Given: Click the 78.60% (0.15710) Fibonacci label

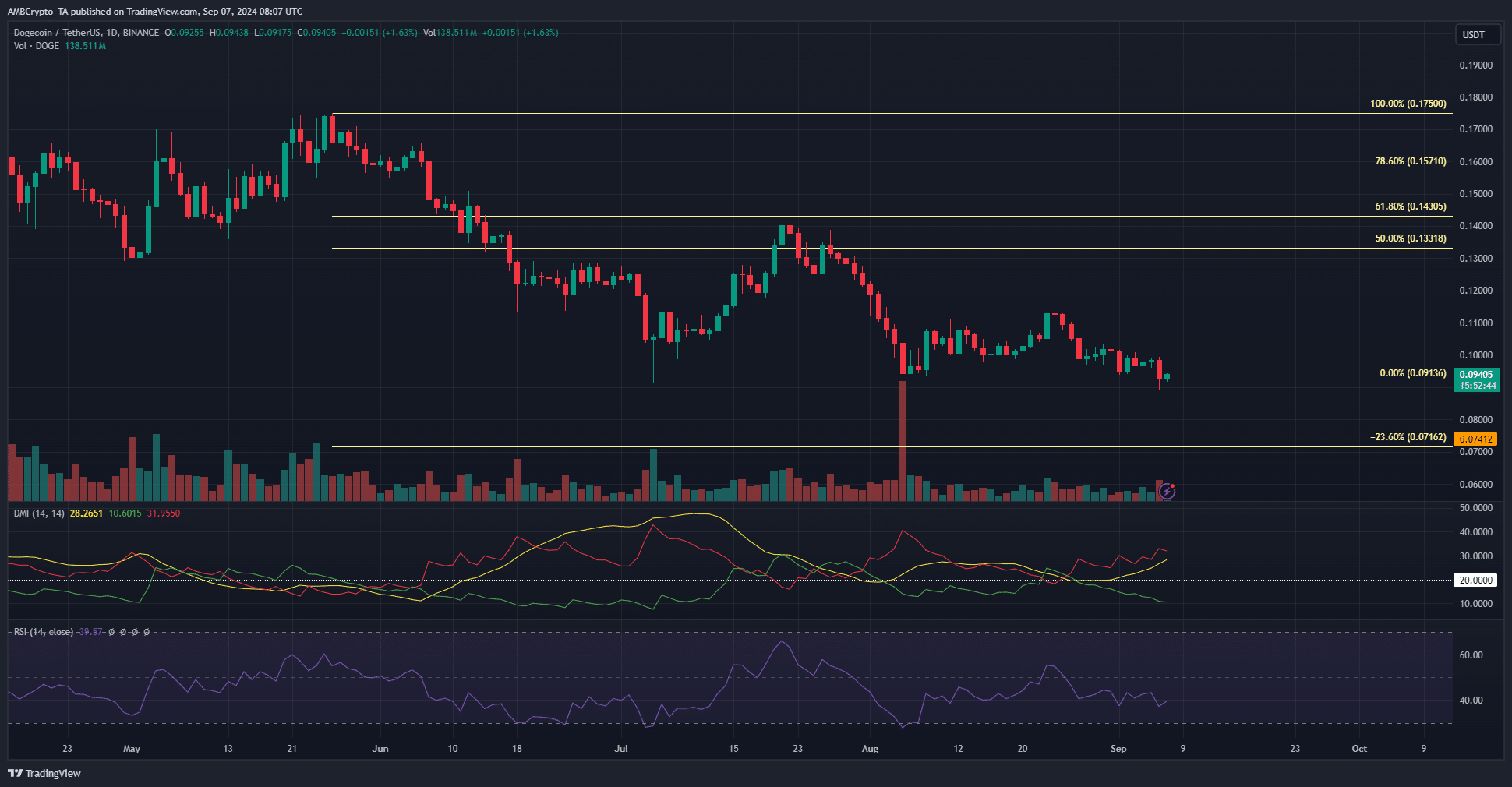Looking at the screenshot, I should (1411, 161).
